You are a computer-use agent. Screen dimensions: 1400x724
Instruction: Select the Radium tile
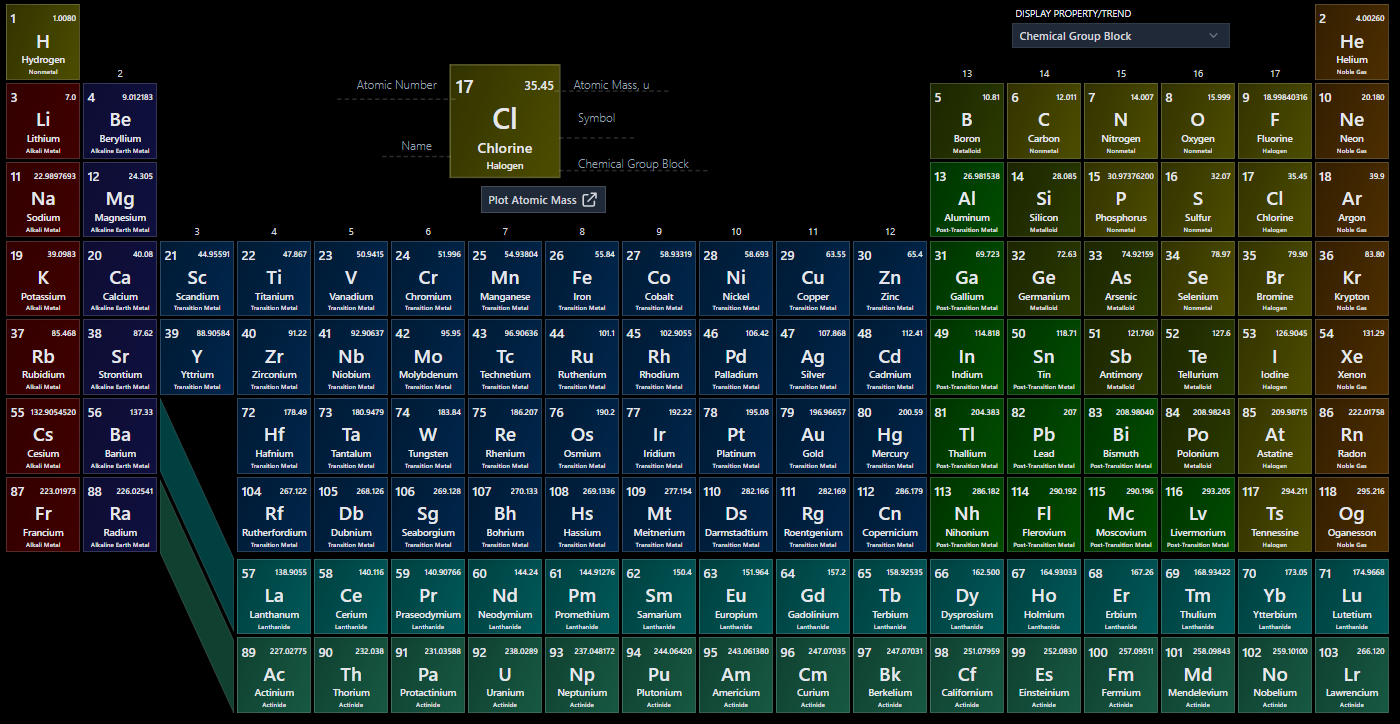(120, 515)
